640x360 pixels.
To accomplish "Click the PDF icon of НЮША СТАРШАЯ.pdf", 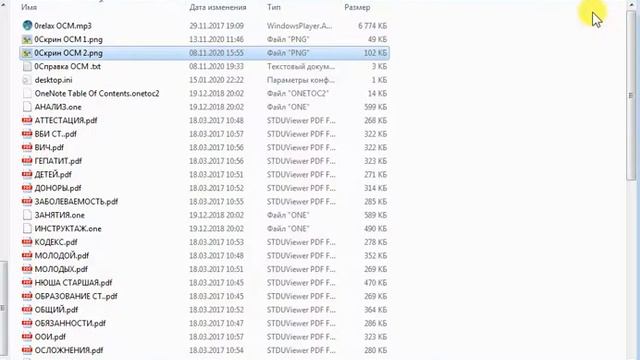I will (27, 282).
